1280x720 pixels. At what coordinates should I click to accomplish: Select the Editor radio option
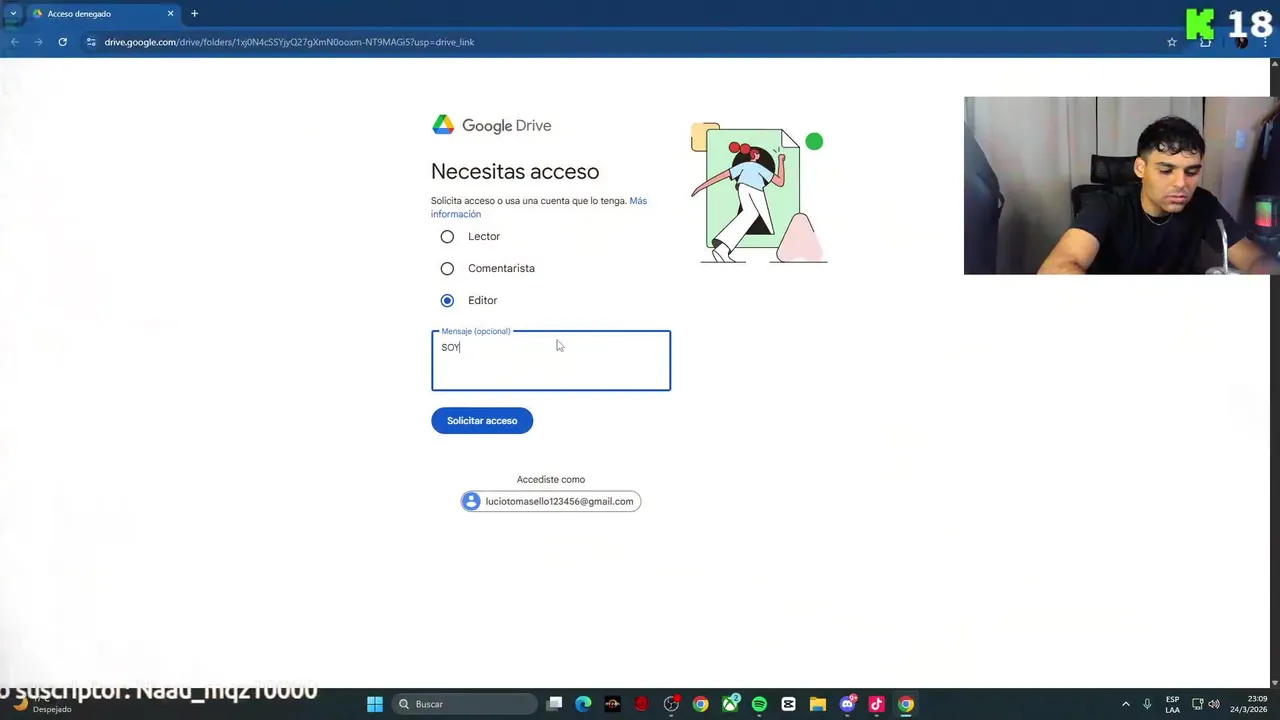coord(447,301)
